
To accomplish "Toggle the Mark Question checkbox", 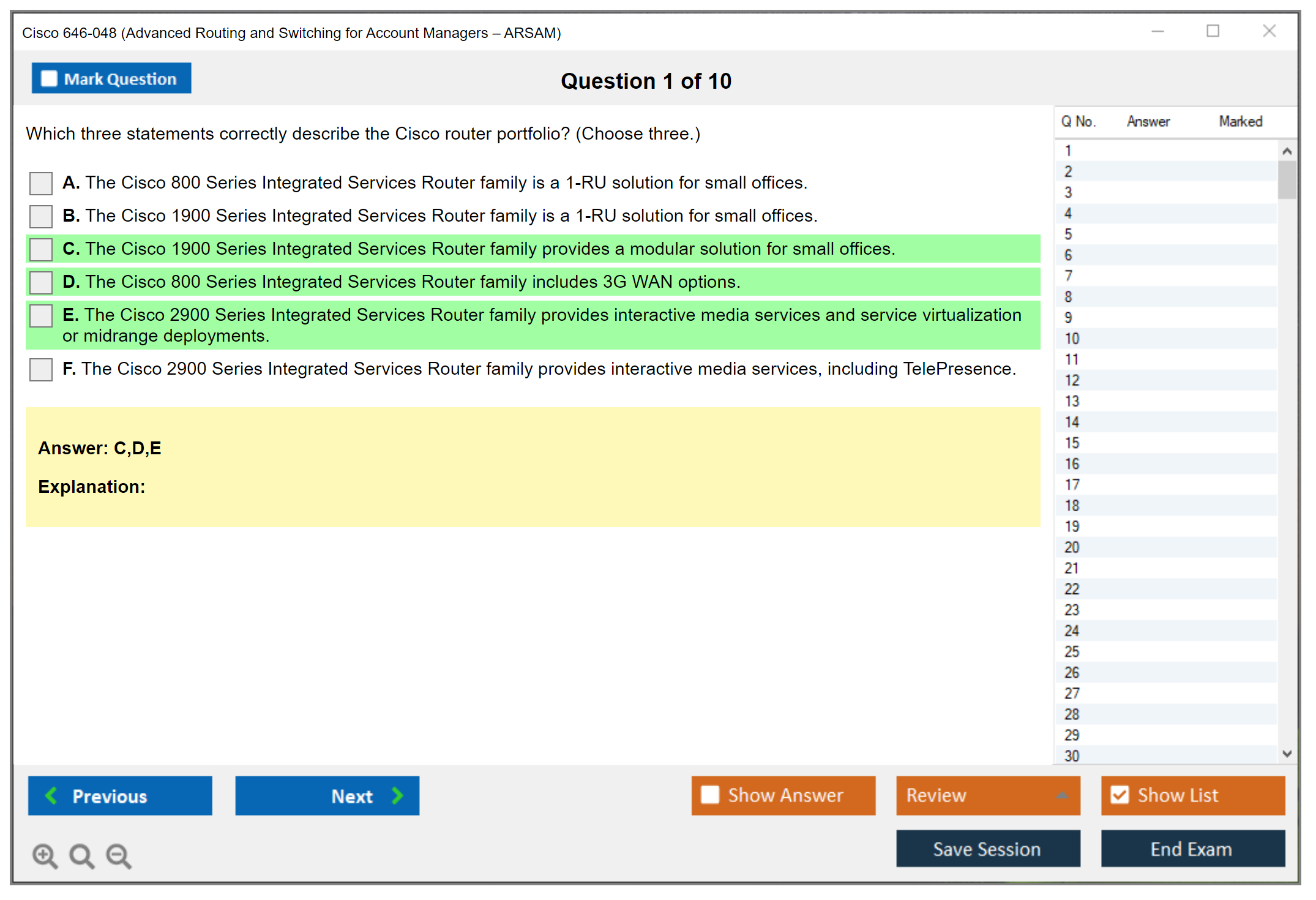I will click(x=49, y=78).
